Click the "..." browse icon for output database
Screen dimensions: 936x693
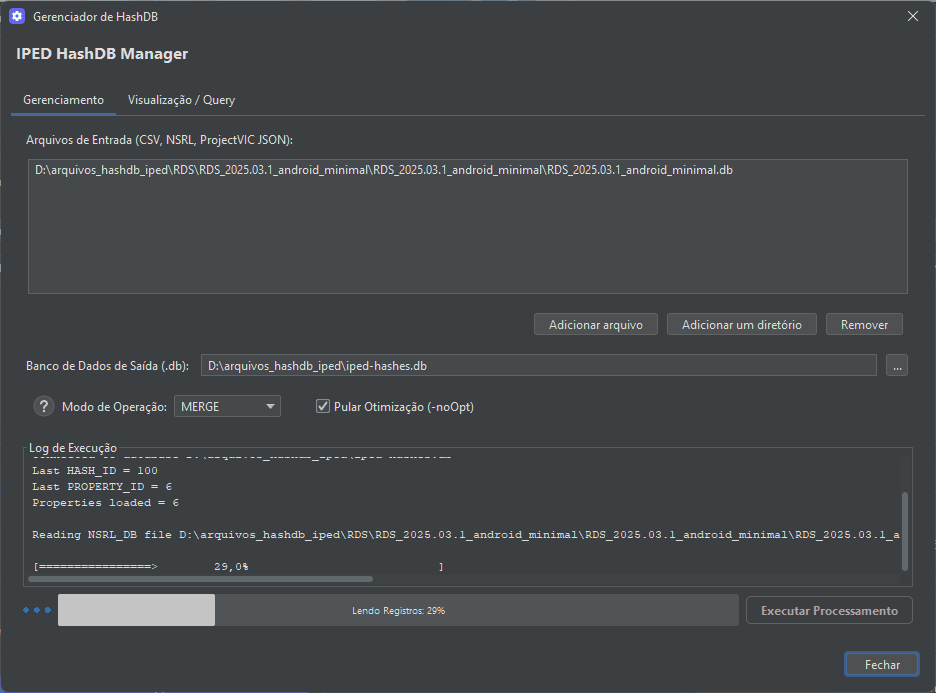click(897, 365)
